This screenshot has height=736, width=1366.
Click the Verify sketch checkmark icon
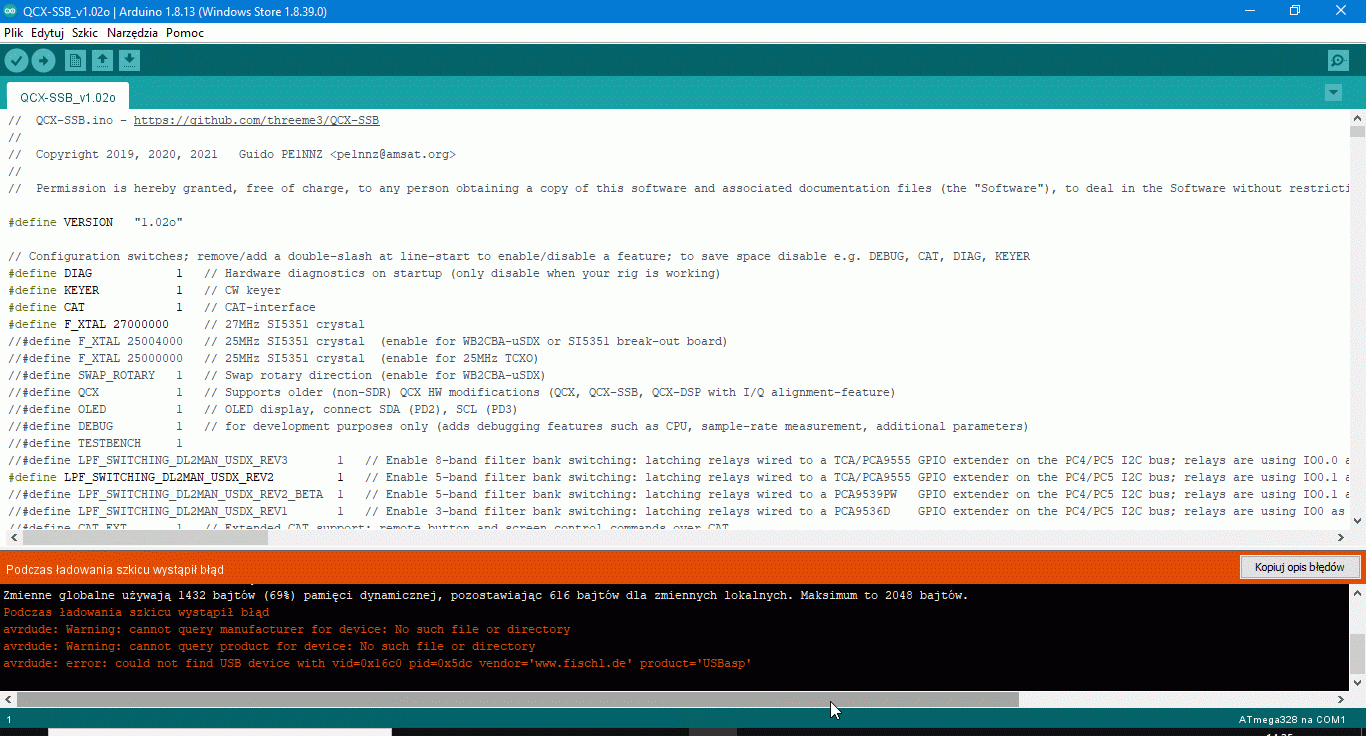tap(16, 61)
